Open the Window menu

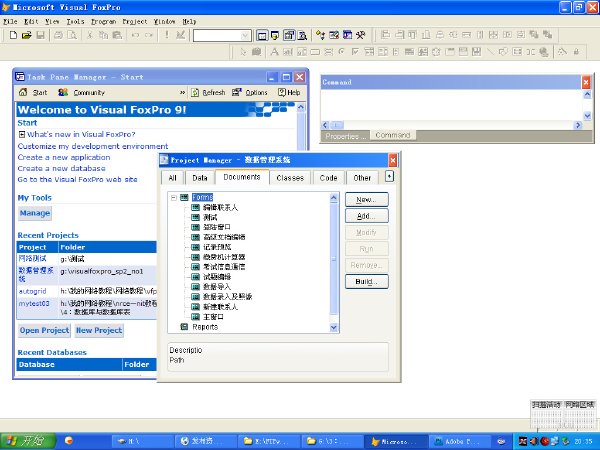164,21
